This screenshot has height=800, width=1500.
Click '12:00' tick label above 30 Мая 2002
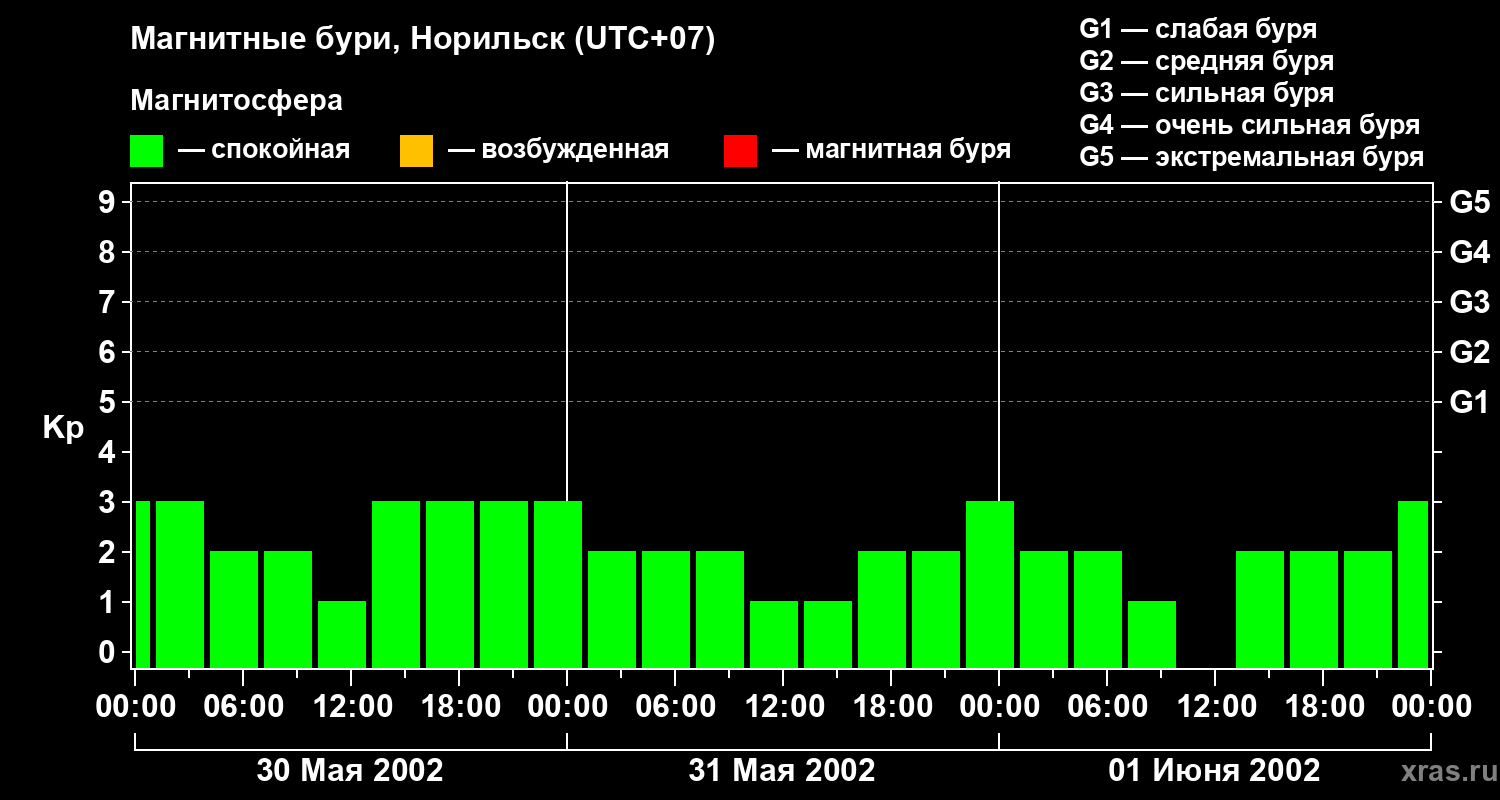point(351,707)
